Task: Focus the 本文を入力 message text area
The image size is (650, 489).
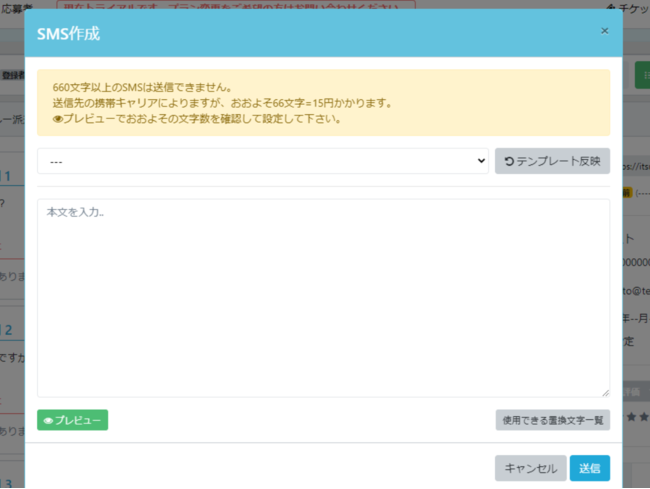Action: pos(323,297)
